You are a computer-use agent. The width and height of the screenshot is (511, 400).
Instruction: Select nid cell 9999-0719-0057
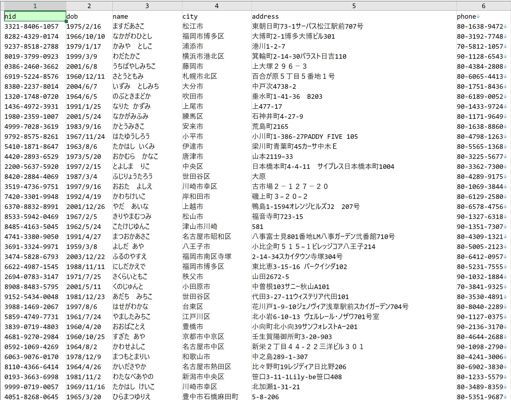(35, 386)
